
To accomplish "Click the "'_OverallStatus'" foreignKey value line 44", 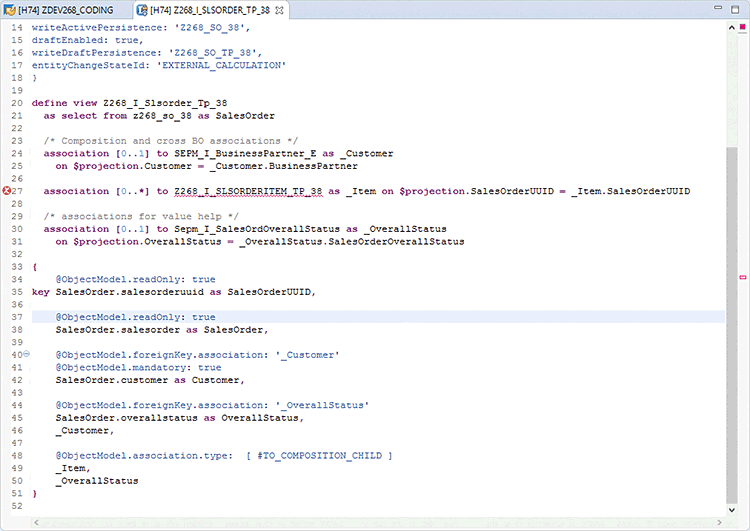I will pos(322,405).
